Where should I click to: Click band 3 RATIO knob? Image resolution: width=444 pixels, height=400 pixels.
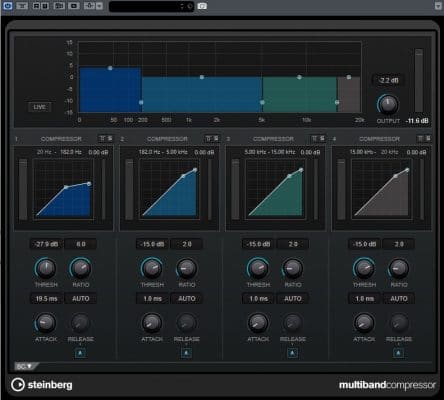point(293,268)
